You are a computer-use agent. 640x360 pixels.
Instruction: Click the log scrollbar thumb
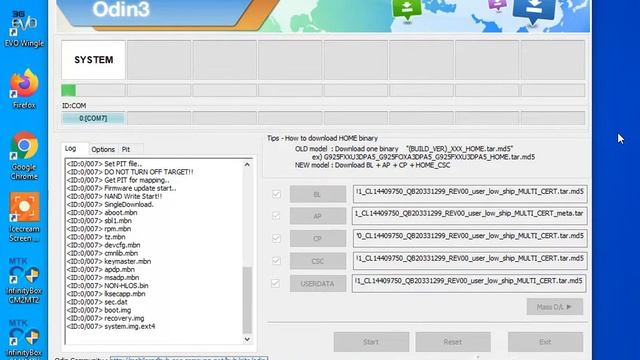pyautogui.click(x=247, y=300)
